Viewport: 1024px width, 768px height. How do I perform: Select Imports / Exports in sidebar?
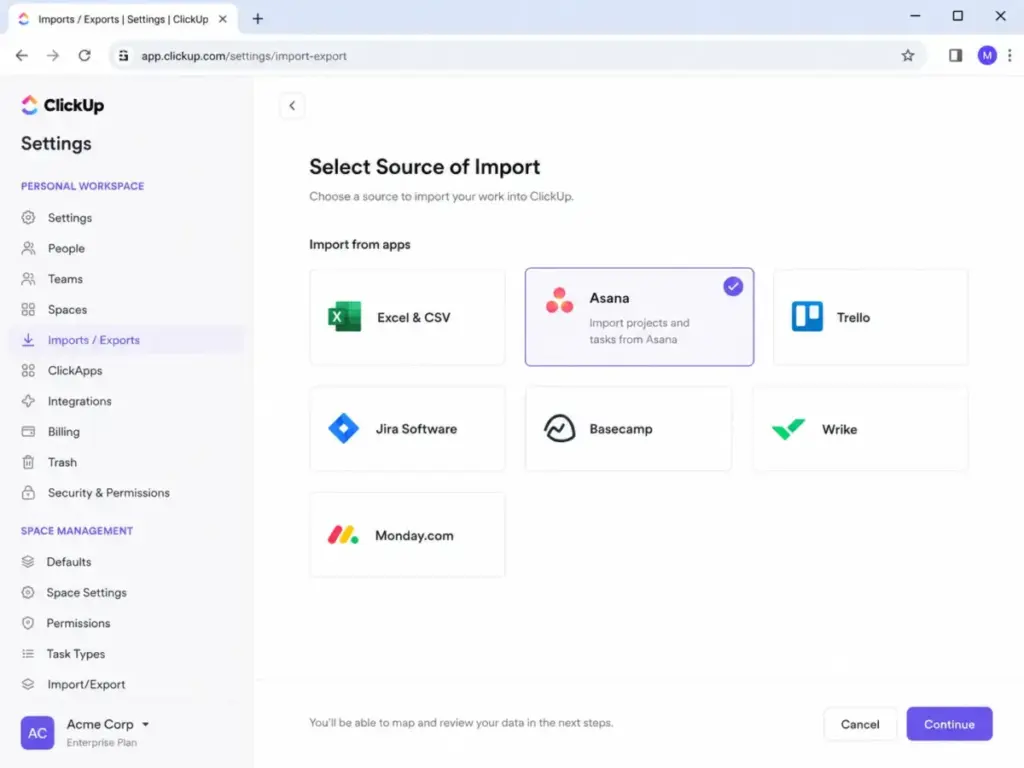127,340
